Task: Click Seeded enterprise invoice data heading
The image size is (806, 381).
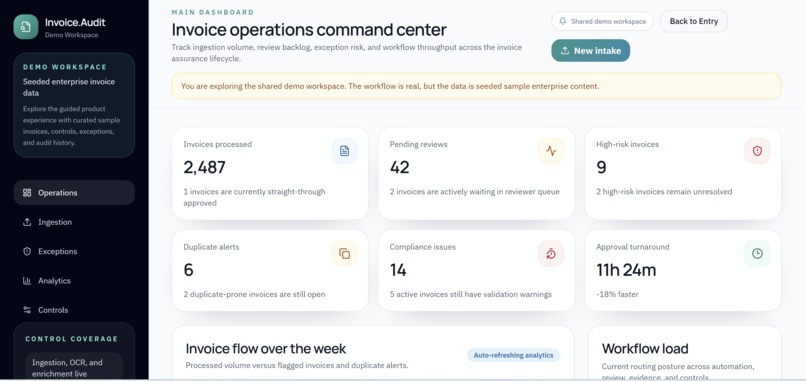Action: tap(69, 87)
